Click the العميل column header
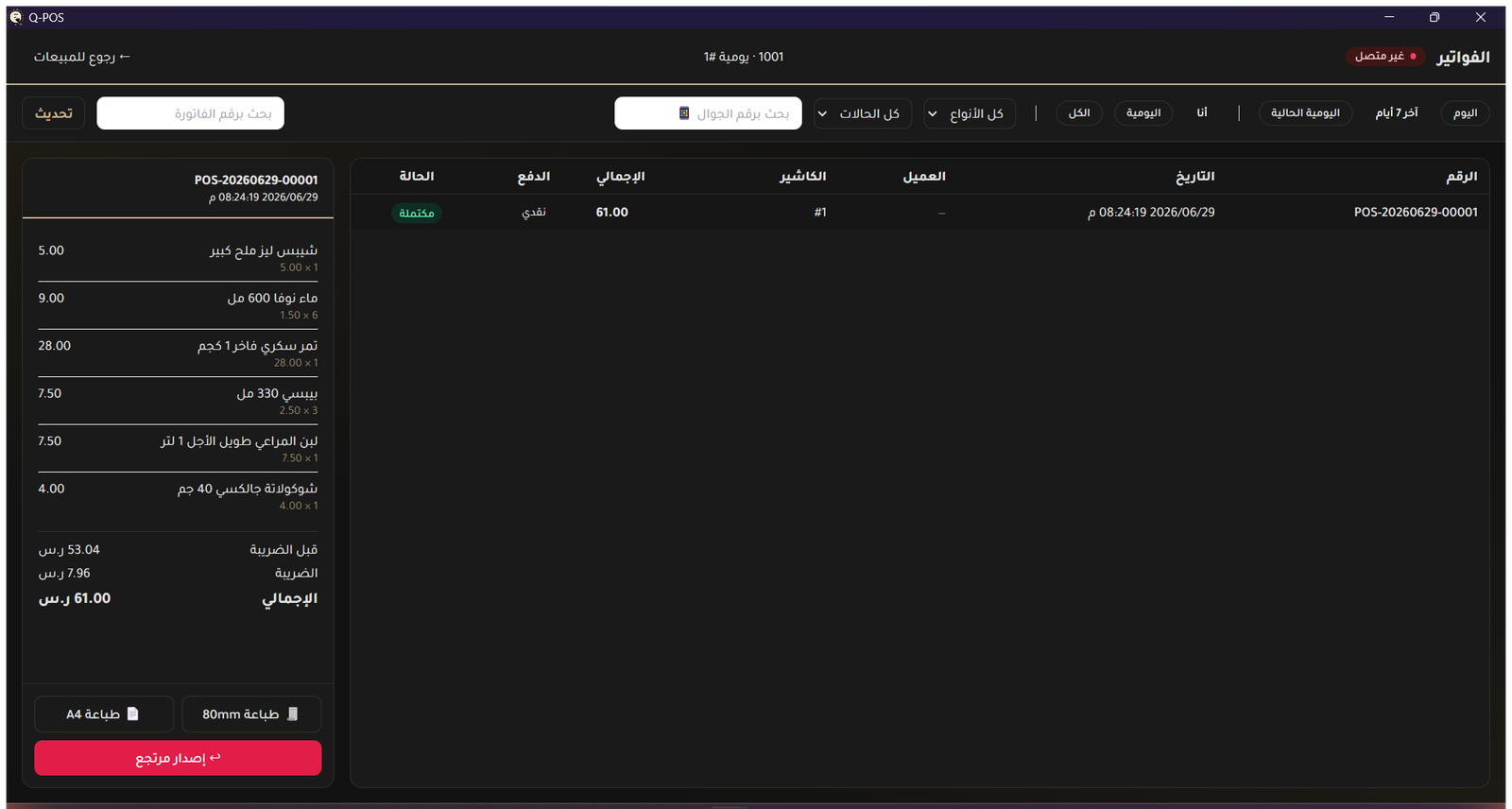This screenshot has width=1512, height=809. pyautogui.click(x=924, y=177)
